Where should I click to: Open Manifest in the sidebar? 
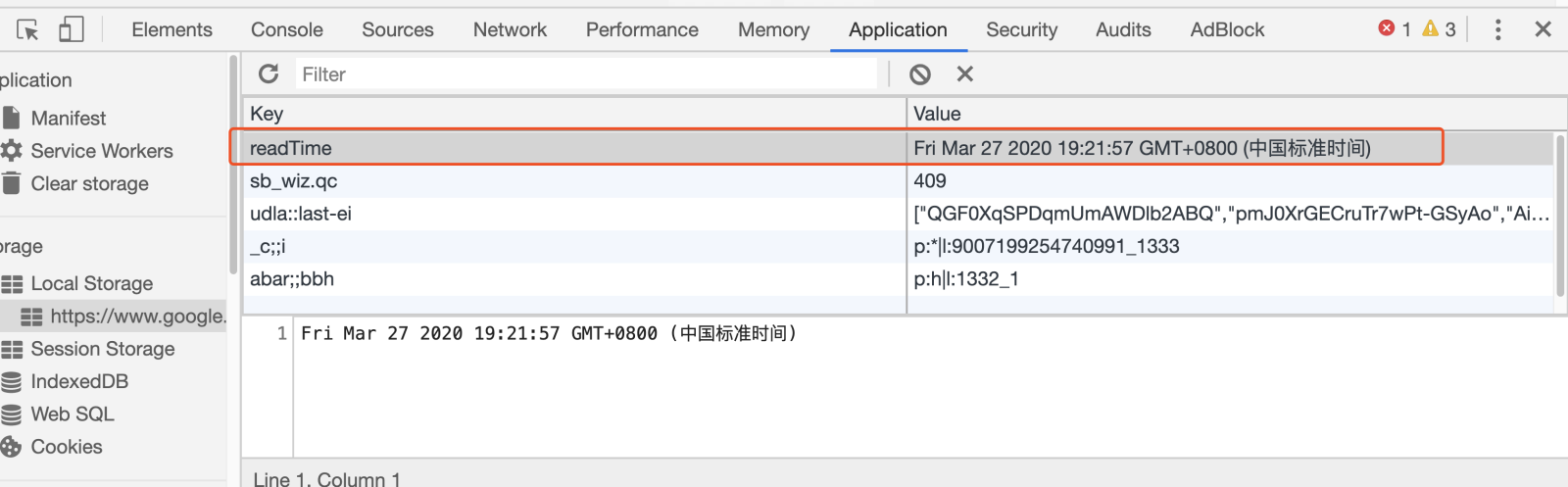coord(68,119)
